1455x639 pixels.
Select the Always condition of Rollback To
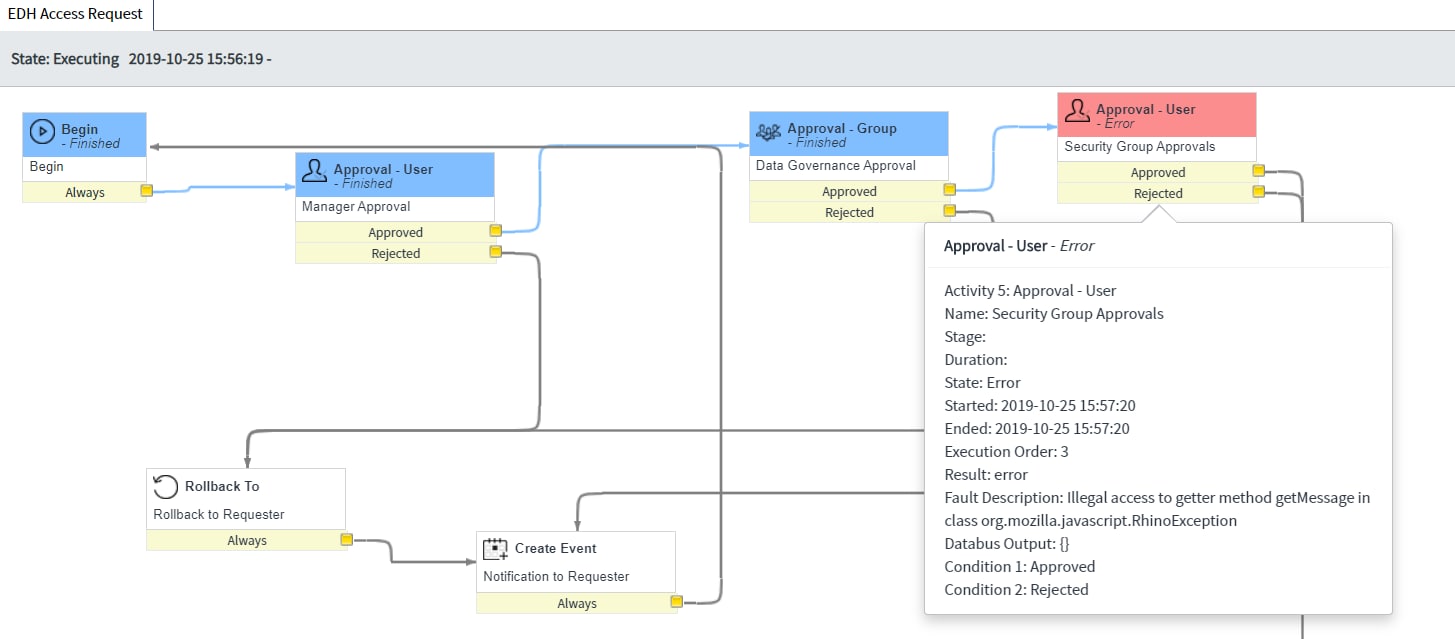point(246,541)
